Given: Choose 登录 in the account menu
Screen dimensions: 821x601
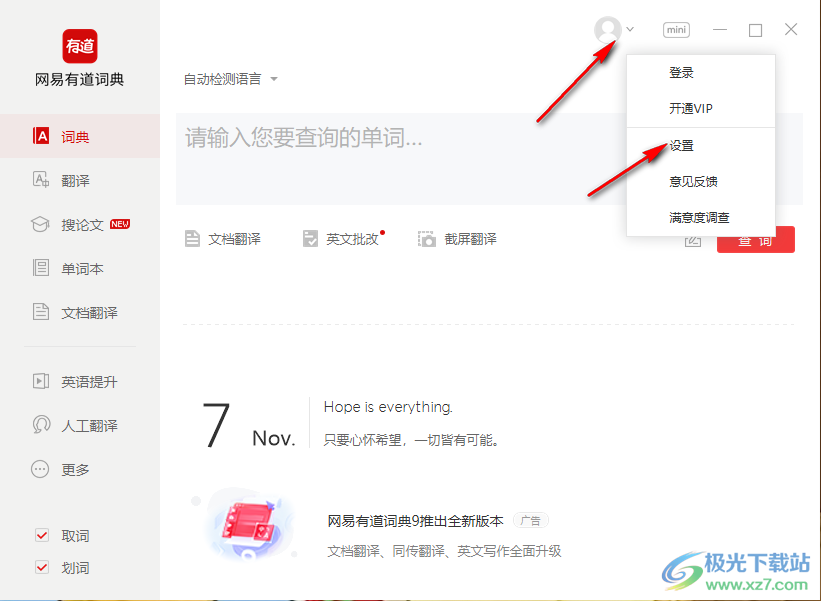Looking at the screenshot, I should click(682, 73).
